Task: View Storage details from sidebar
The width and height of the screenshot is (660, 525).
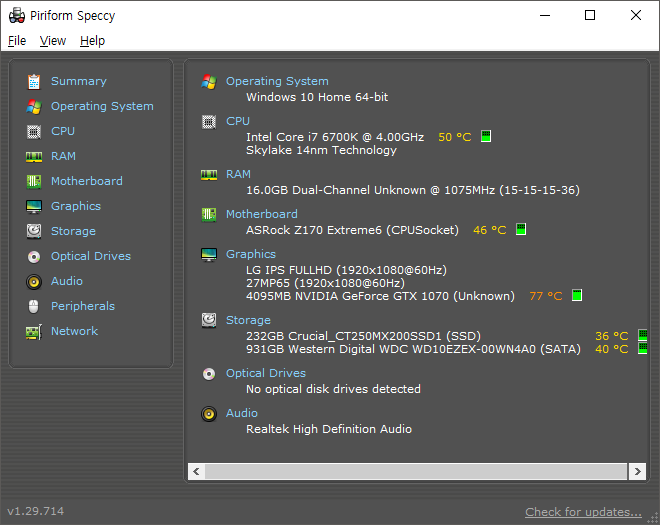Action: [73, 231]
